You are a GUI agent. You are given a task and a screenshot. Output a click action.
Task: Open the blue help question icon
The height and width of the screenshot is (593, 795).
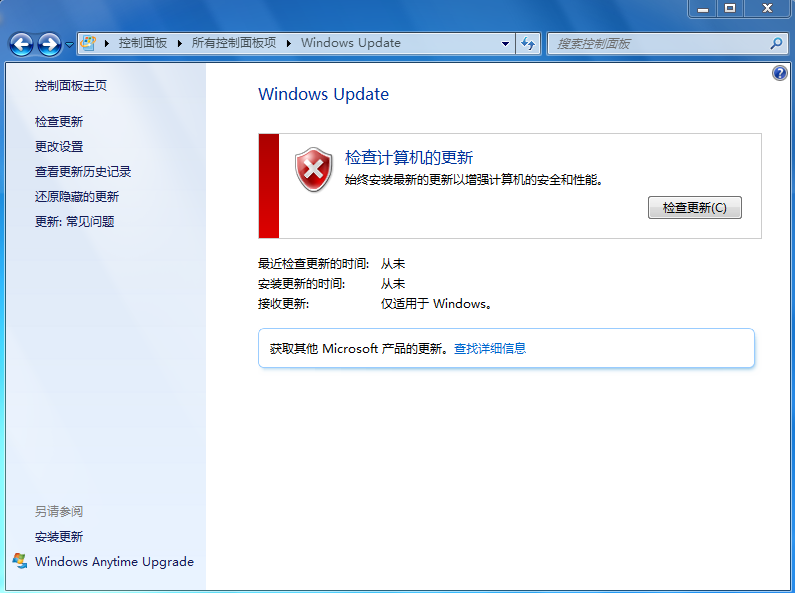(x=780, y=73)
